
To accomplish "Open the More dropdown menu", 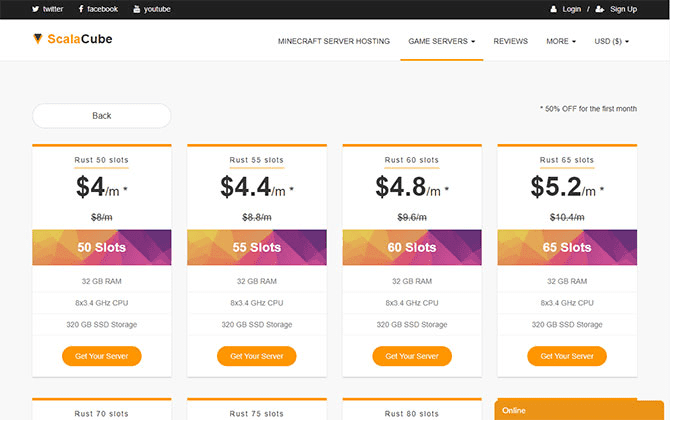I will 561,41.
